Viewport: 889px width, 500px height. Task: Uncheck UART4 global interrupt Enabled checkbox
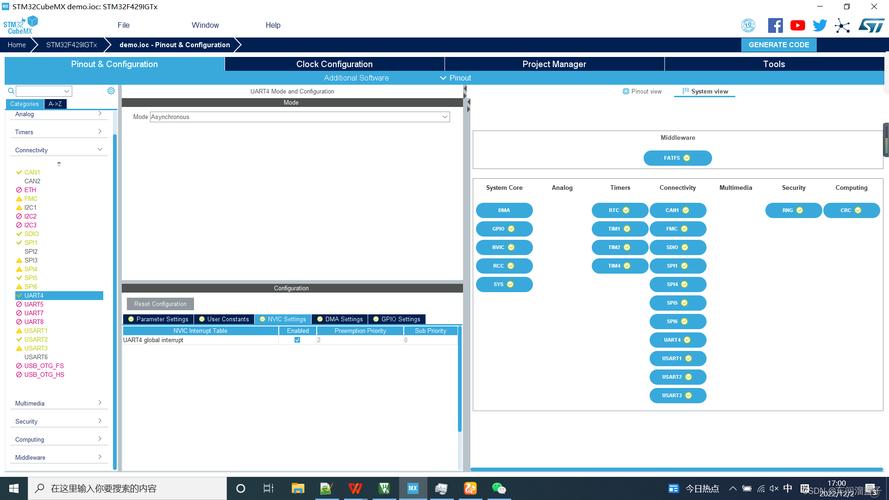(297, 340)
